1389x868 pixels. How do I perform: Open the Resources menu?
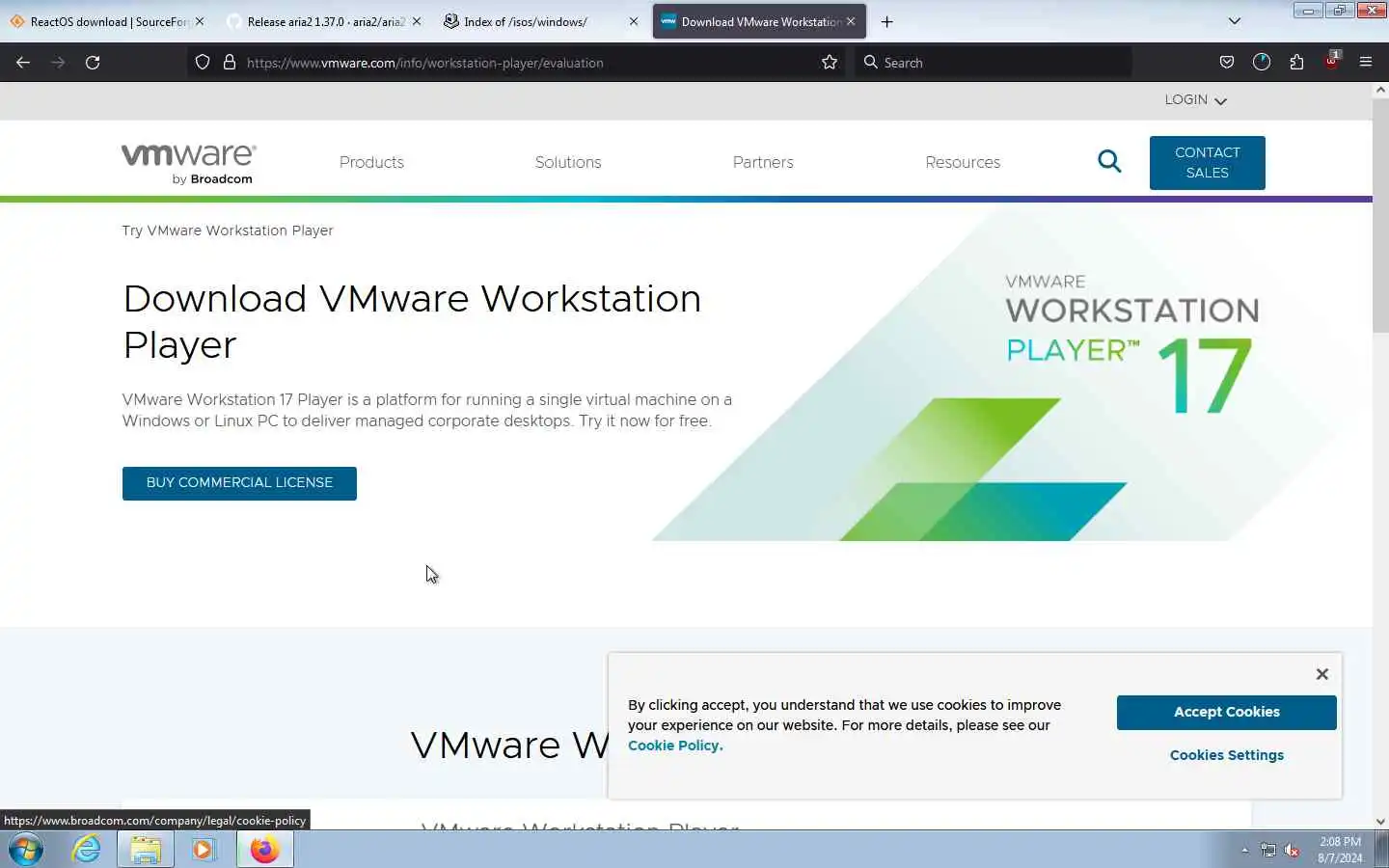tap(963, 163)
